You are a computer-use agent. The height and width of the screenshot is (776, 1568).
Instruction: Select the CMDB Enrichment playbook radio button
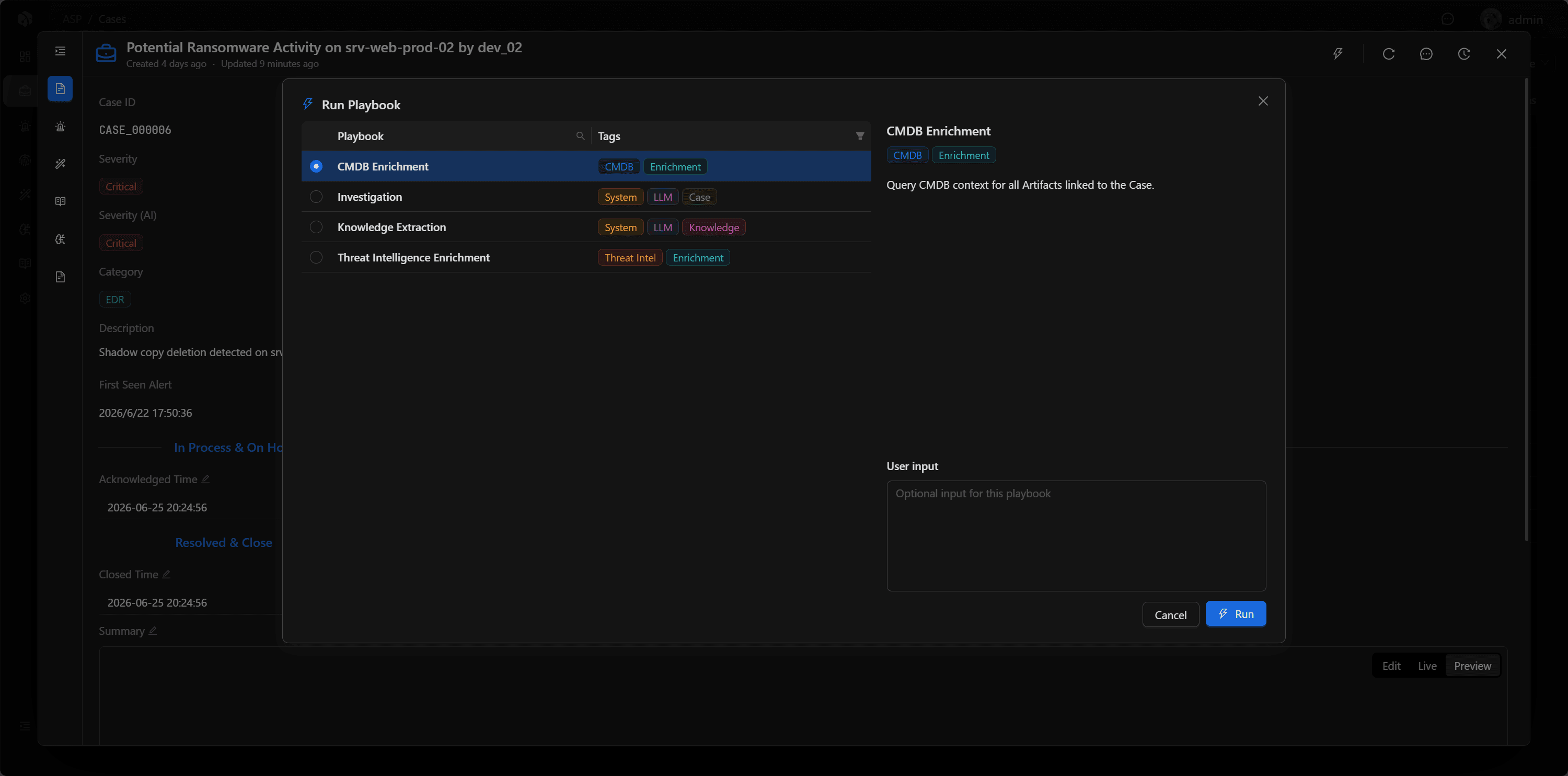(x=316, y=166)
